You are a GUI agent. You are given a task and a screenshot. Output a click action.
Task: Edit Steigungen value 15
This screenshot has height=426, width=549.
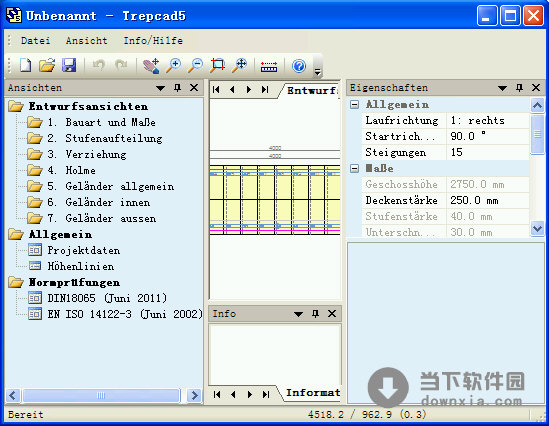tap(488, 152)
